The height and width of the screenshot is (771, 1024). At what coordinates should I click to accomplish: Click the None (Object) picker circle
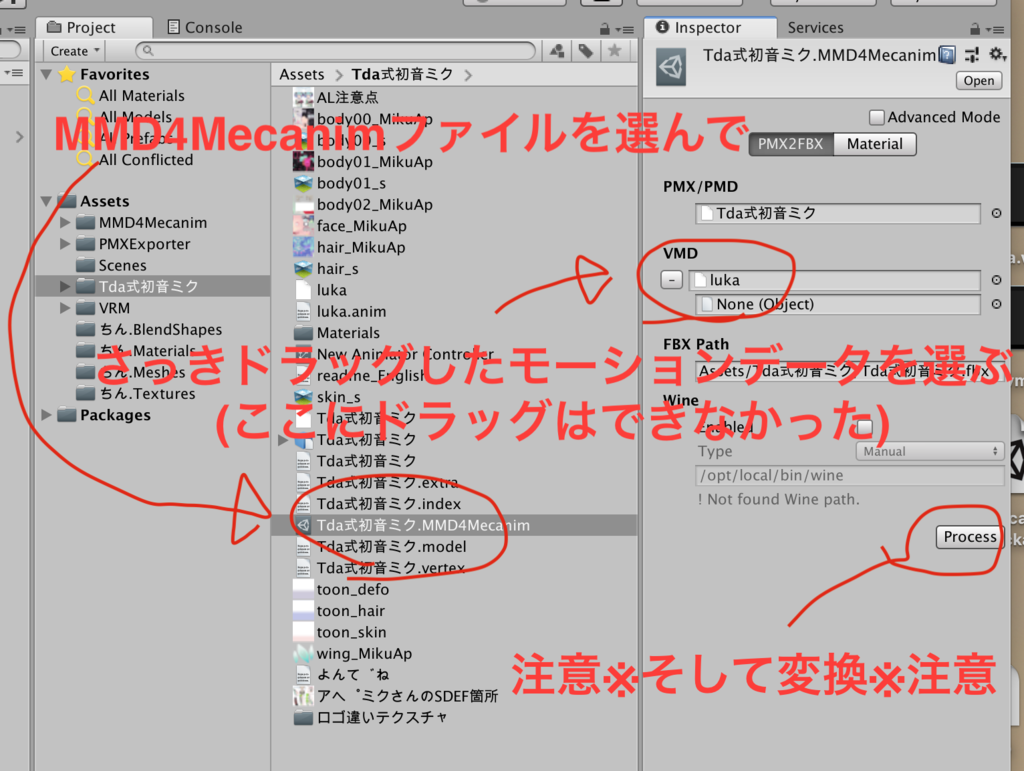click(x=996, y=304)
